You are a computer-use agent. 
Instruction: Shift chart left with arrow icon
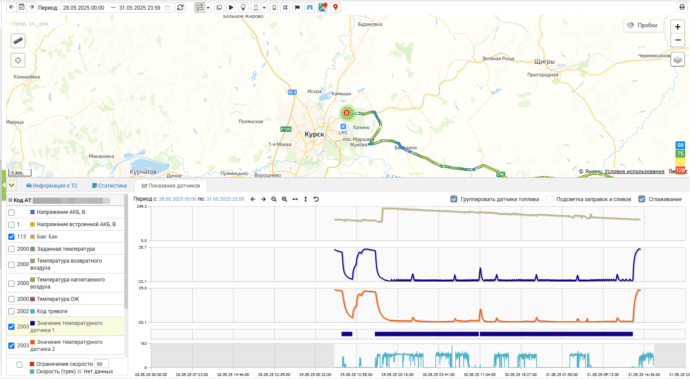(x=253, y=199)
